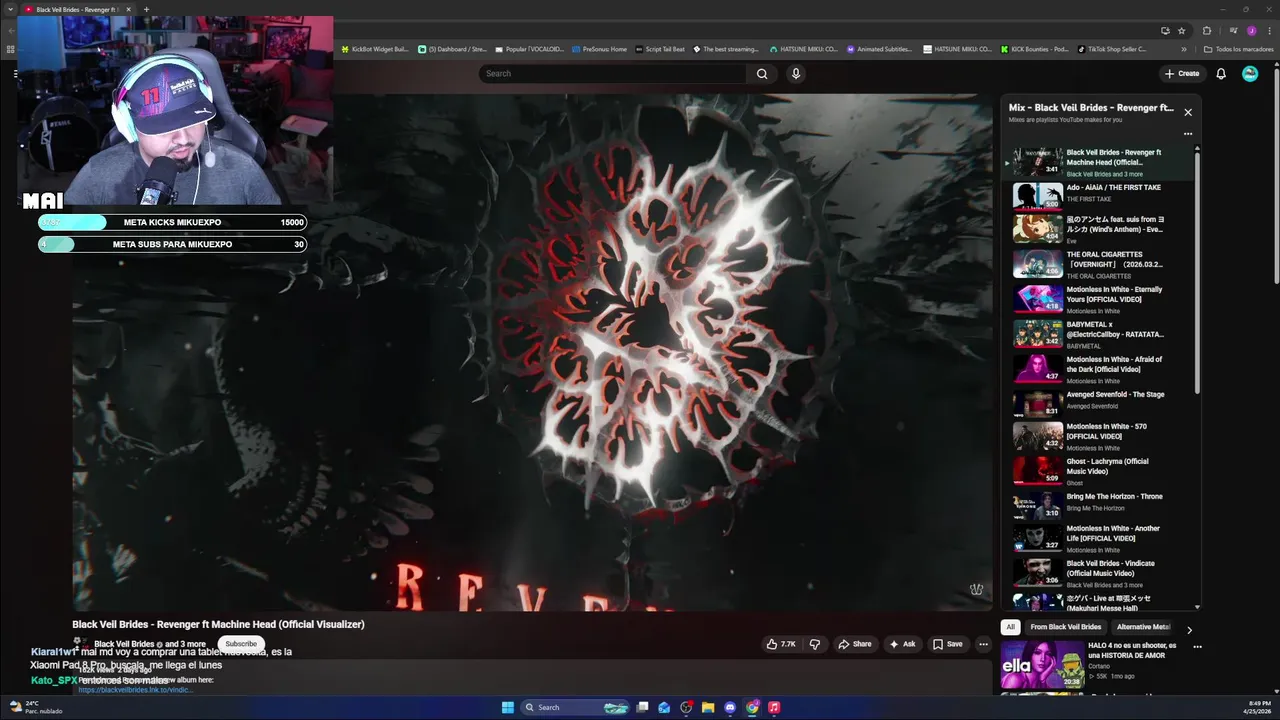This screenshot has height=720, width=1280.
Task: Open Script Tail Beat bookmark
Action: (x=661, y=49)
